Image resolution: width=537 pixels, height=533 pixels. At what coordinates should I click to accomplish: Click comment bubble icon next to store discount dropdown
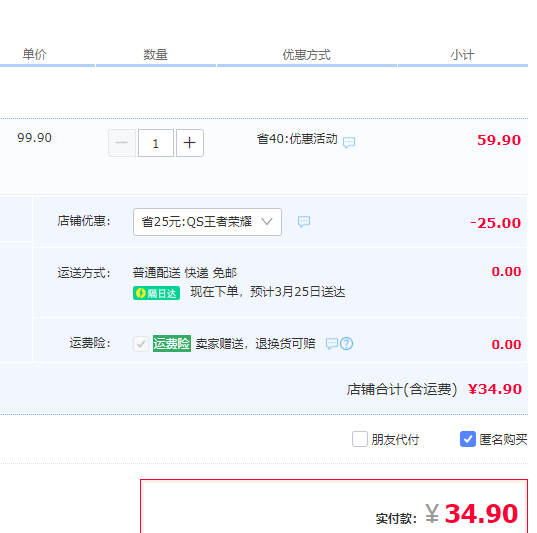(x=304, y=222)
